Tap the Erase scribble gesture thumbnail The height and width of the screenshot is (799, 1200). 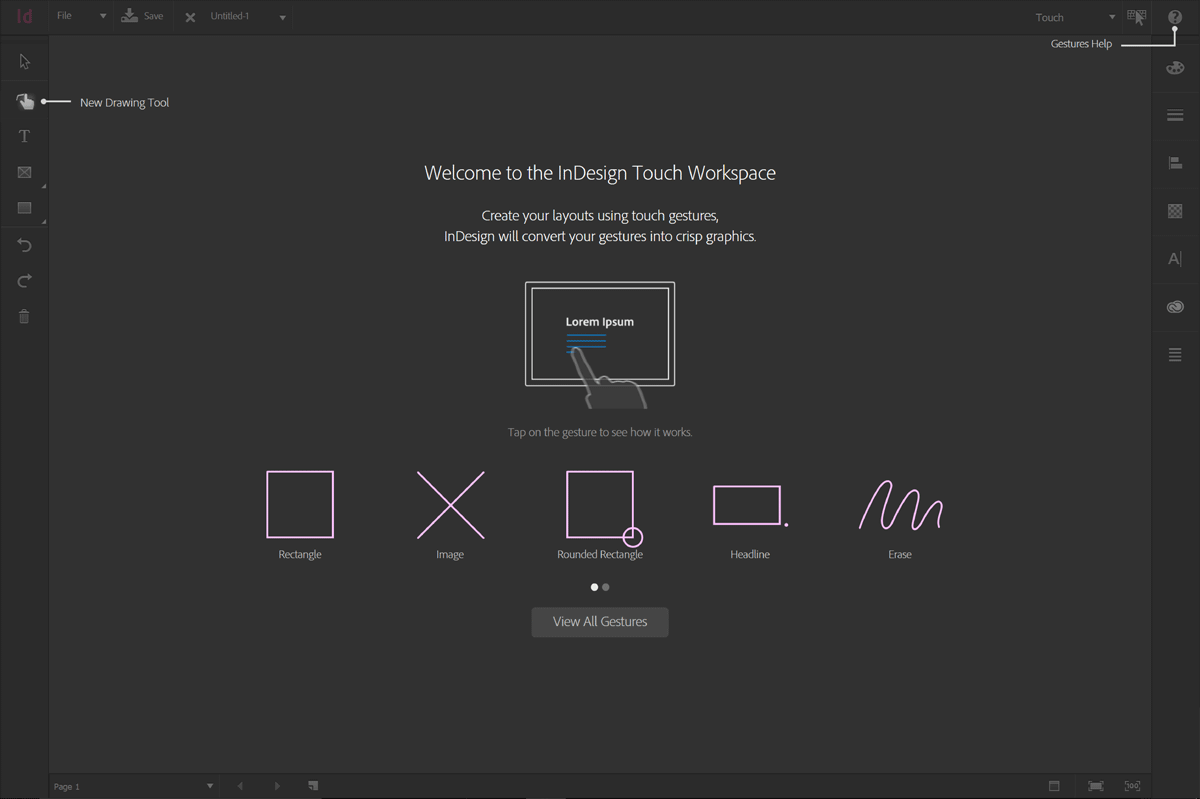point(900,505)
